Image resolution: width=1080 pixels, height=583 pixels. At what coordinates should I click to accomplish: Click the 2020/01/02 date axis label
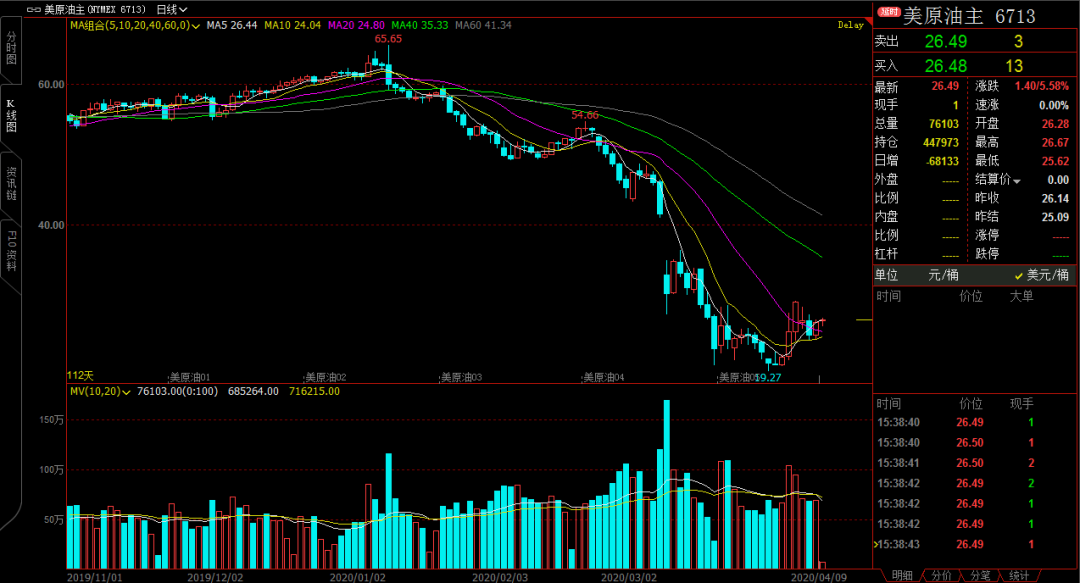point(357,577)
